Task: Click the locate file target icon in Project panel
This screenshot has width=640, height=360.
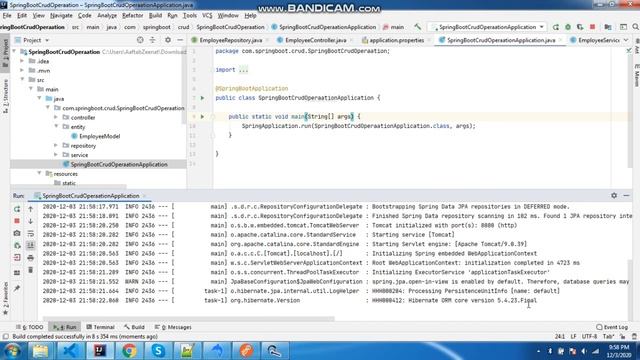Action: 140,40
